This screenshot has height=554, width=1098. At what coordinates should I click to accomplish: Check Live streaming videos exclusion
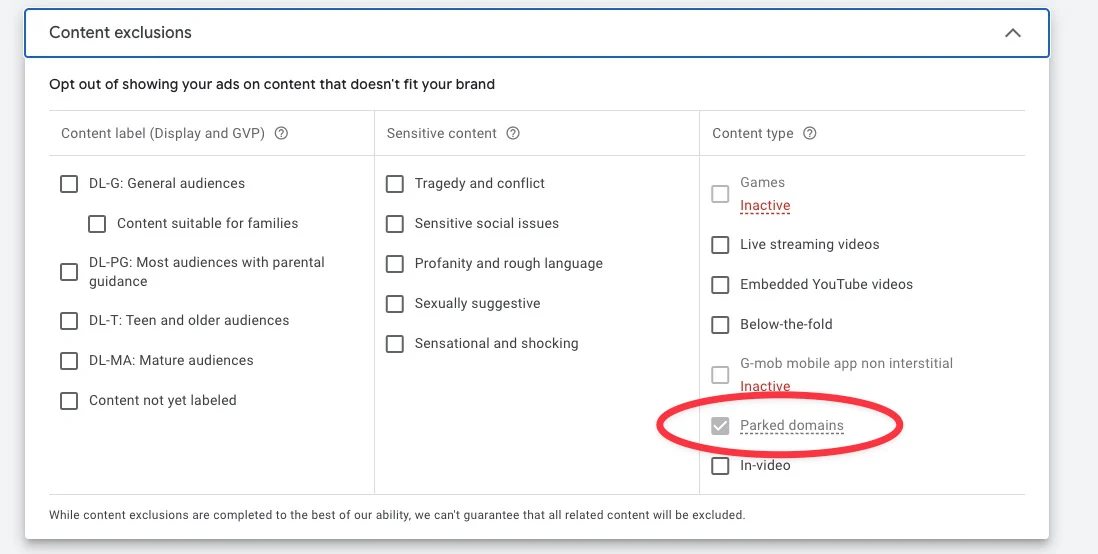coord(720,244)
